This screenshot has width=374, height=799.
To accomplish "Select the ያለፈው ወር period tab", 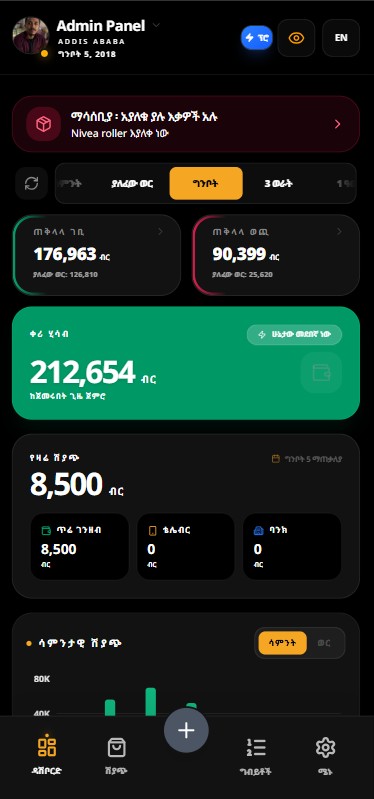I will [x=132, y=183].
